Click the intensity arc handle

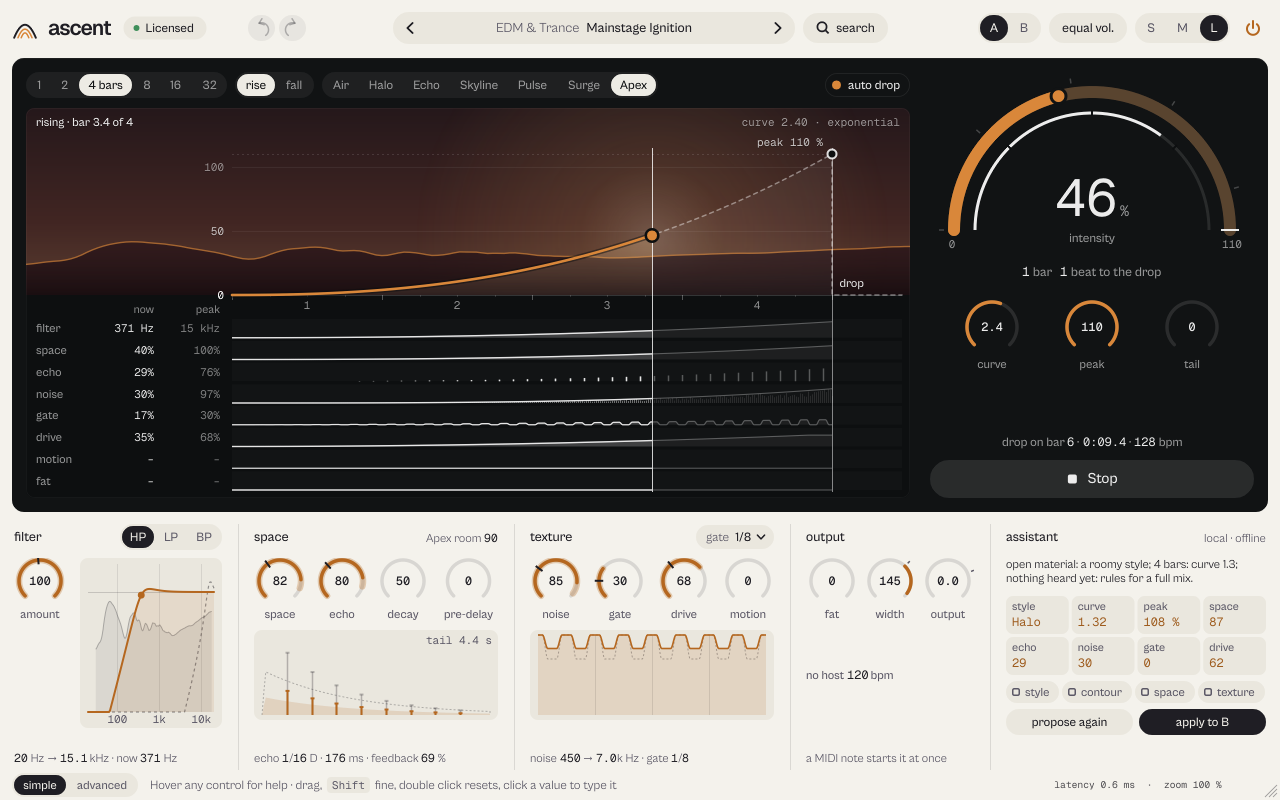click(1058, 96)
